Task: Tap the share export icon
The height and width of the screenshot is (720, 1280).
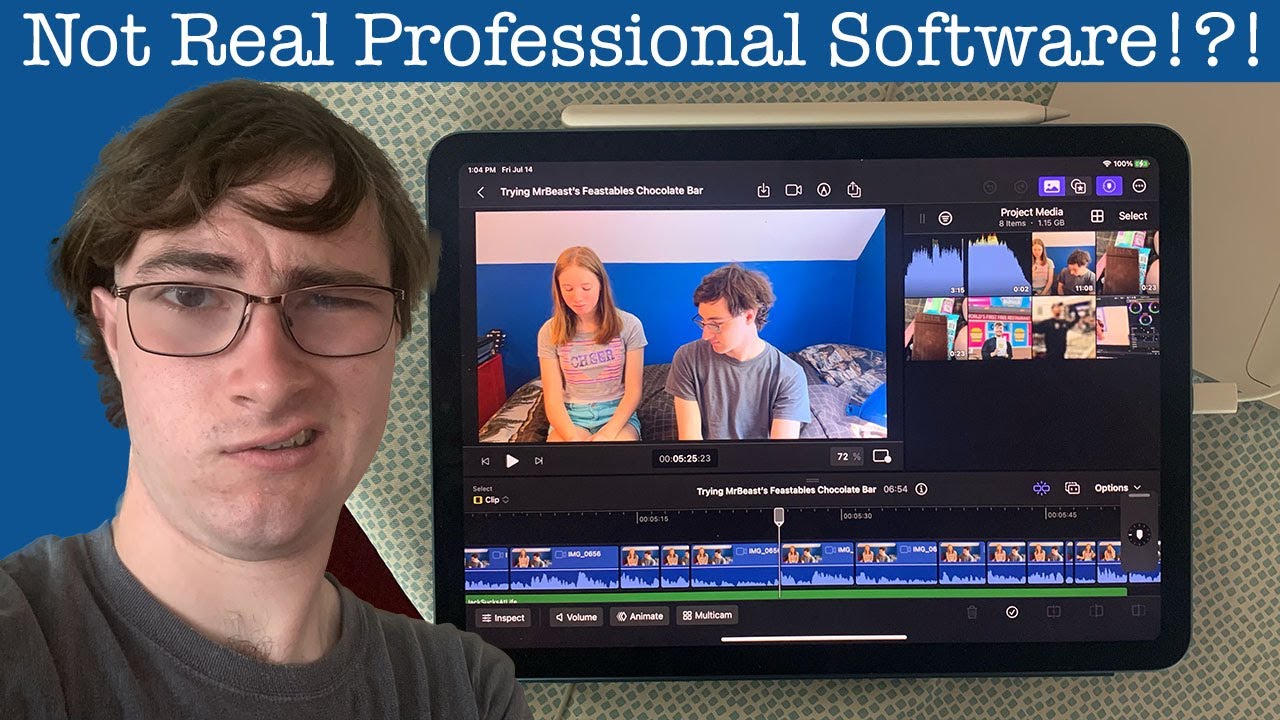Action: [854, 189]
